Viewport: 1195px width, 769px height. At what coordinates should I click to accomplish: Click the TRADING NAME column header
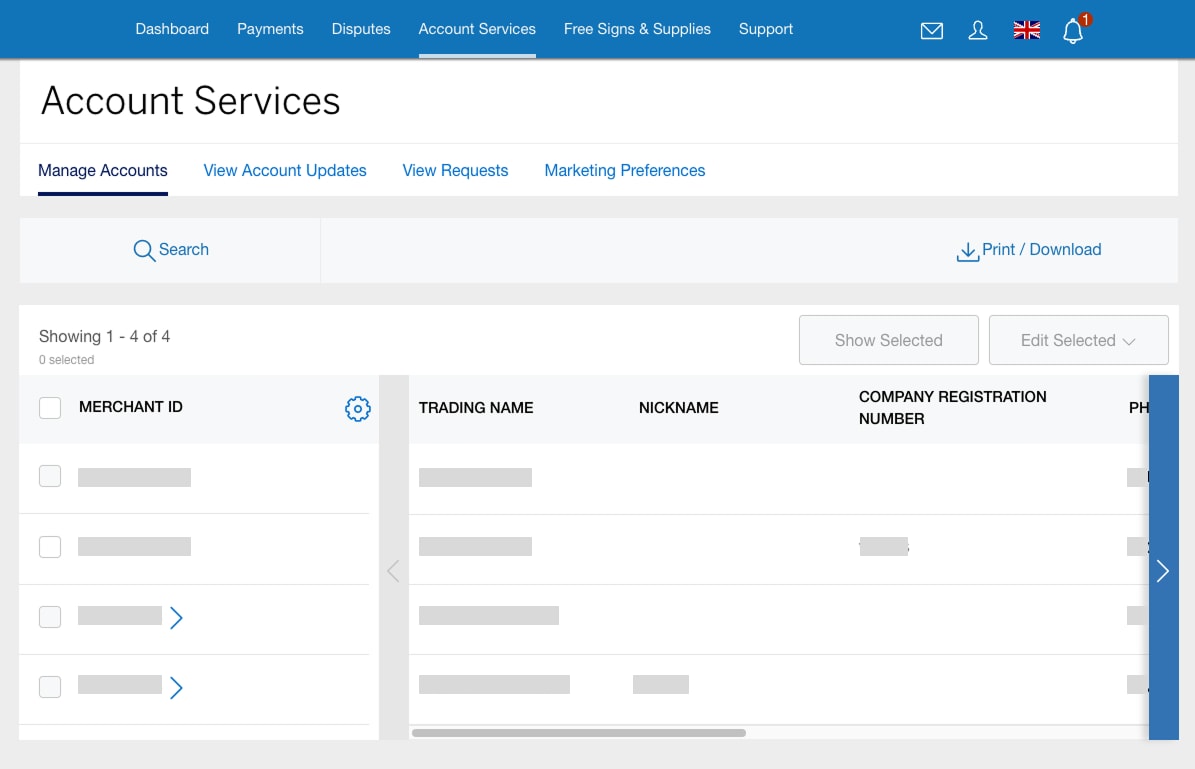(476, 408)
